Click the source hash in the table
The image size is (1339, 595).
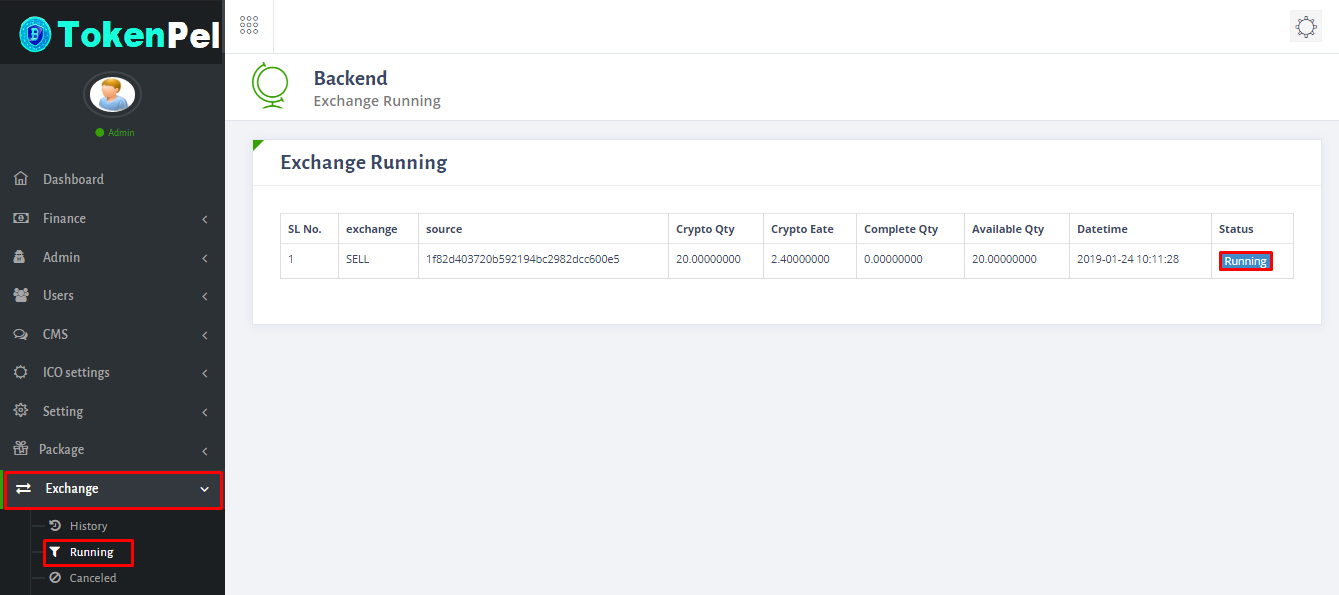523,259
